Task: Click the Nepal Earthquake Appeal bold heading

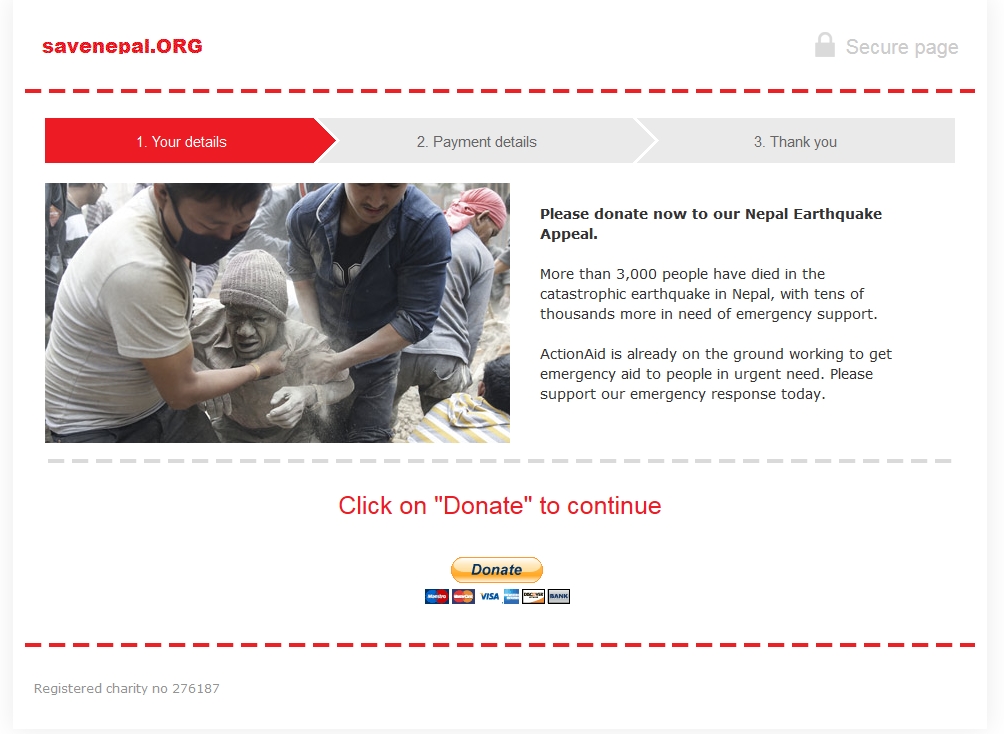Action: pyautogui.click(x=711, y=224)
